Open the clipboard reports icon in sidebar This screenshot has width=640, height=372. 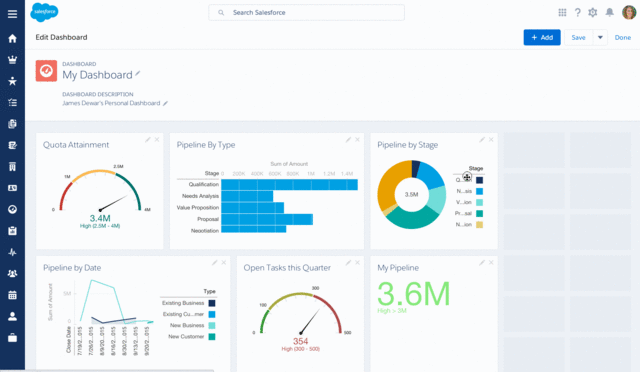(12, 231)
